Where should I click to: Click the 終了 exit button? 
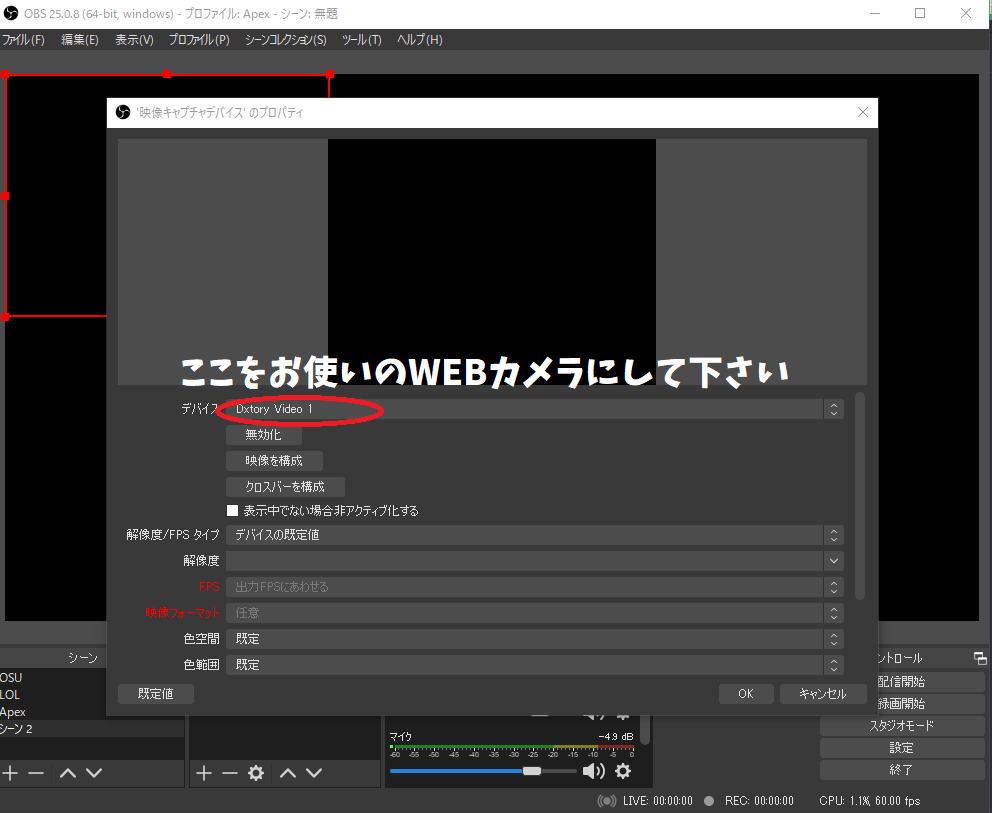pyautogui.click(x=902, y=770)
